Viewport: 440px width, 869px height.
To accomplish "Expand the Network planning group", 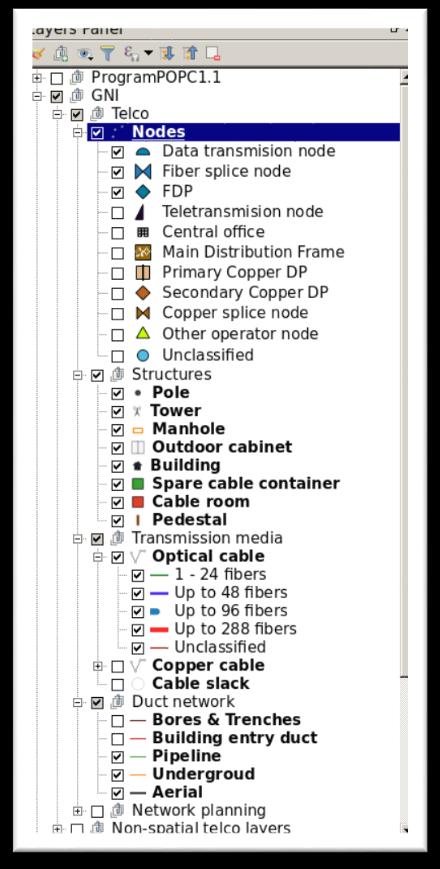I will [78, 811].
